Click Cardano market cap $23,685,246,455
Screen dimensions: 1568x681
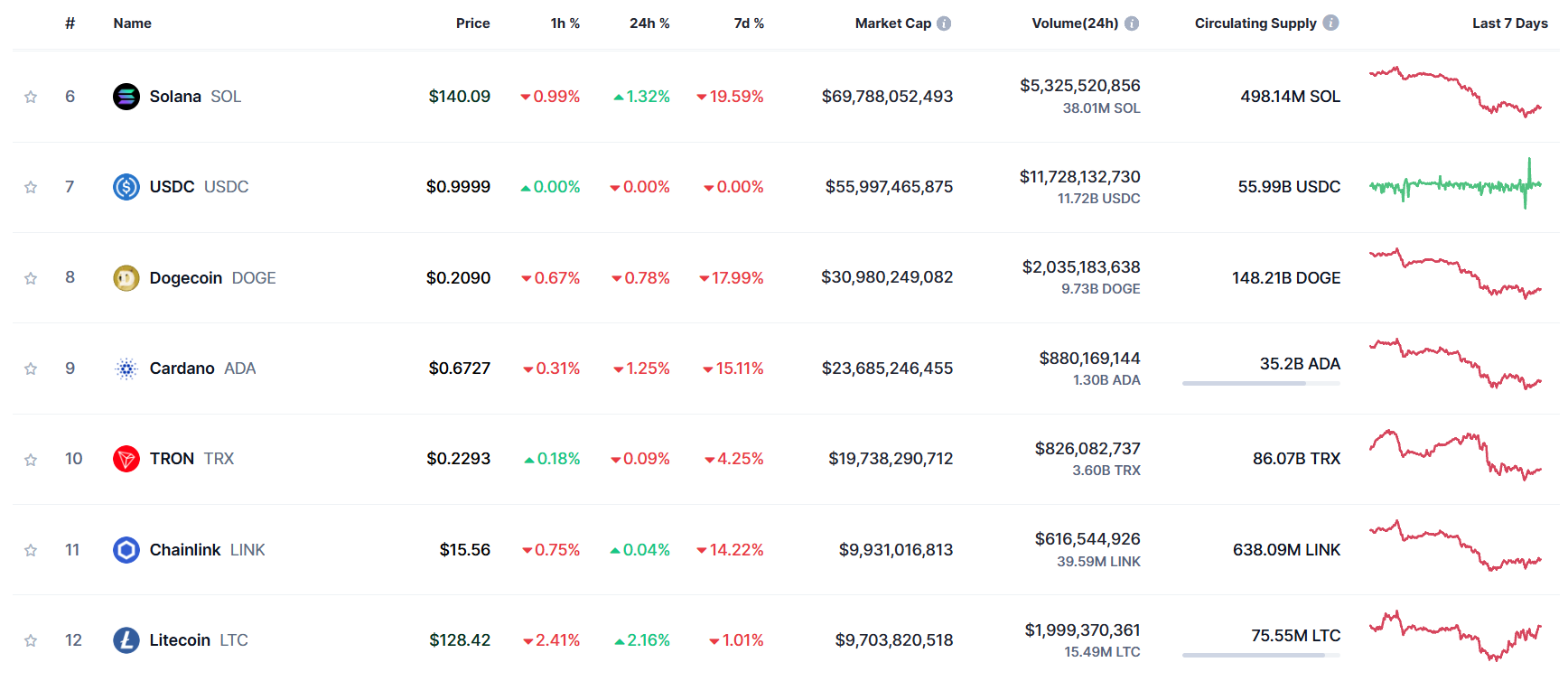tap(887, 368)
